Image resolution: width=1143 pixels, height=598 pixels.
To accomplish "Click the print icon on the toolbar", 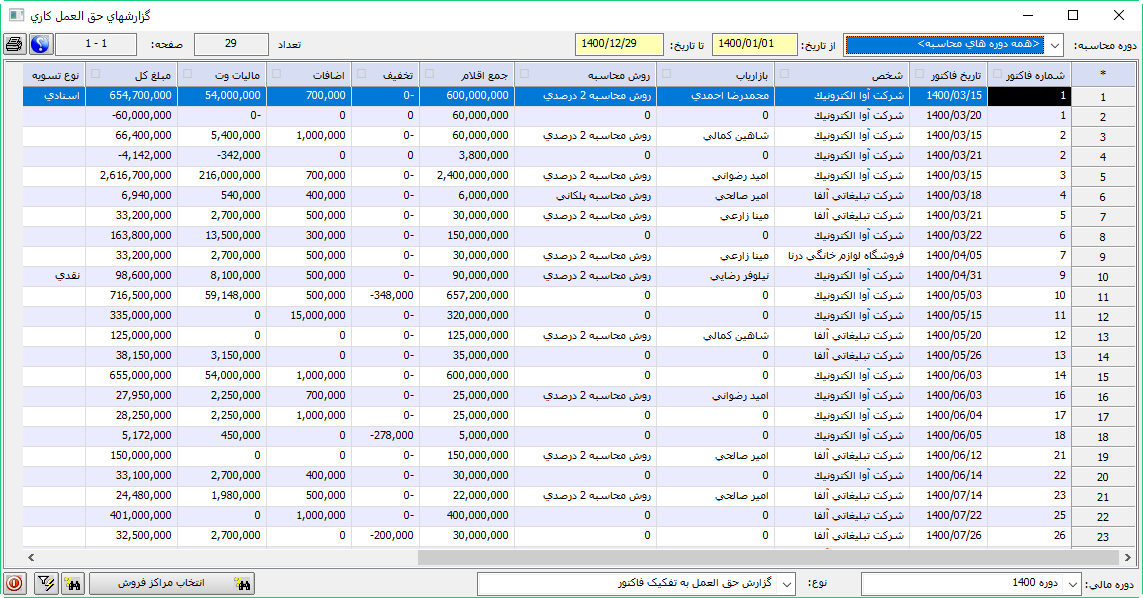I will (16, 44).
